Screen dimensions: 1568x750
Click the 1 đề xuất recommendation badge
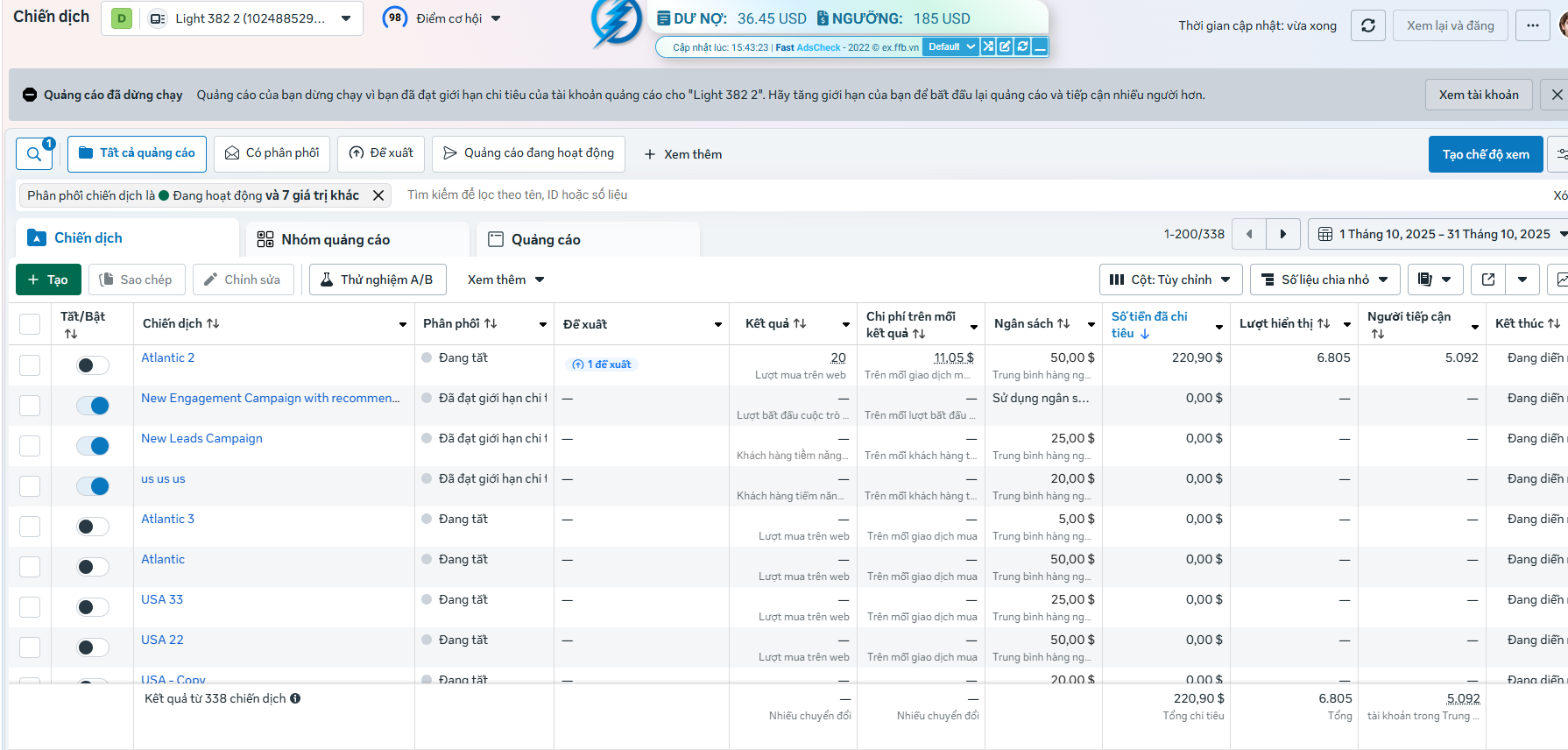point(601,364)
